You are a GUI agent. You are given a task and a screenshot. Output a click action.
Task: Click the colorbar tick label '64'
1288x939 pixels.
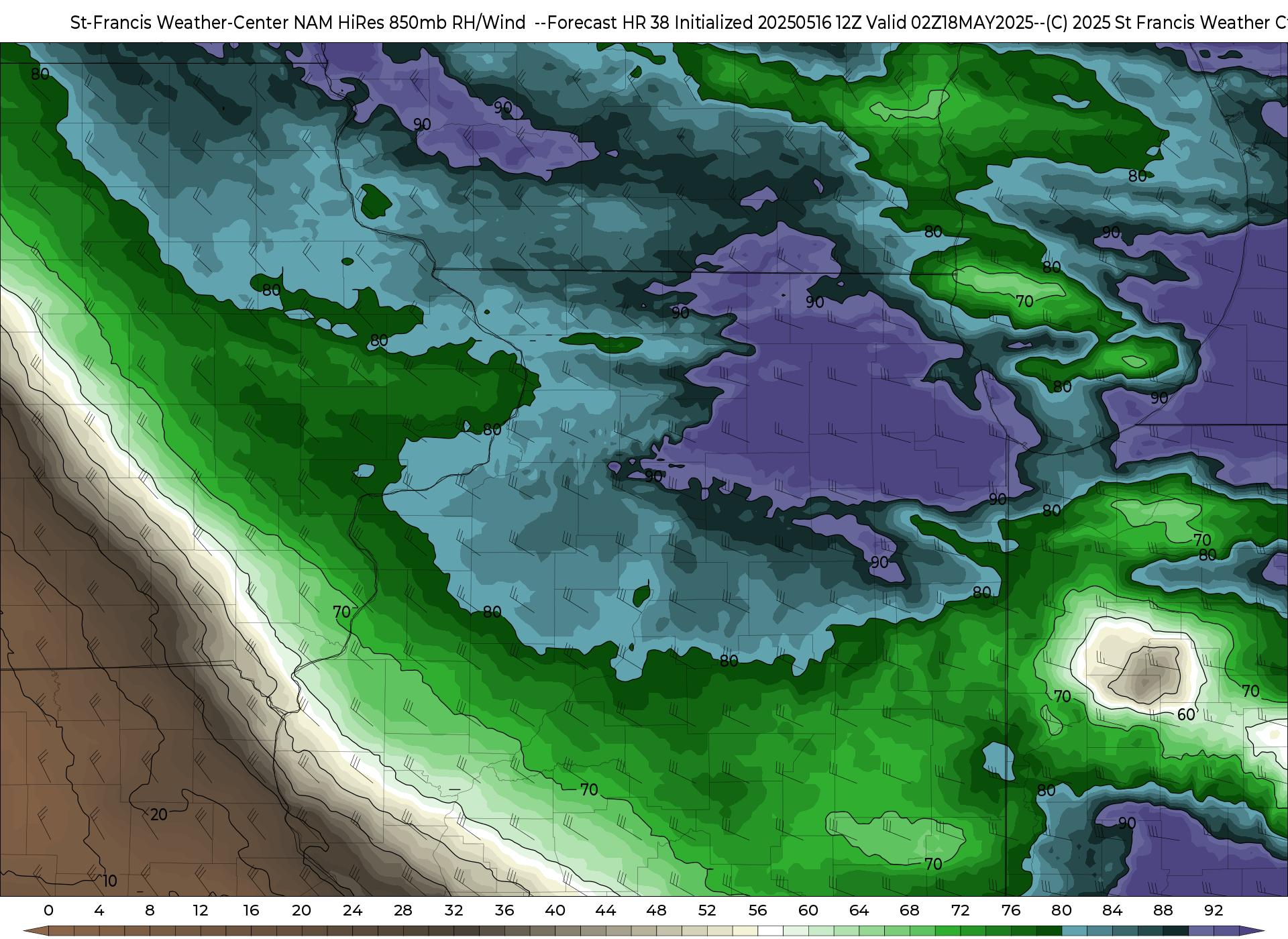click(x=859, y=911)
